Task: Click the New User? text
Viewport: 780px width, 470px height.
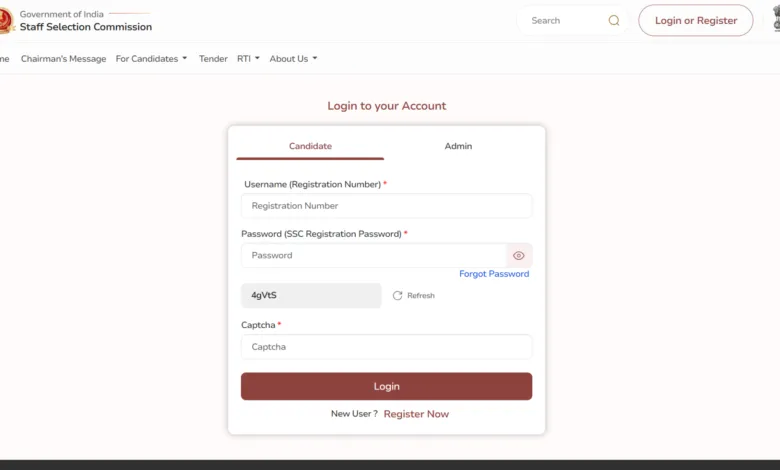Action: click(x=354, y=414)
